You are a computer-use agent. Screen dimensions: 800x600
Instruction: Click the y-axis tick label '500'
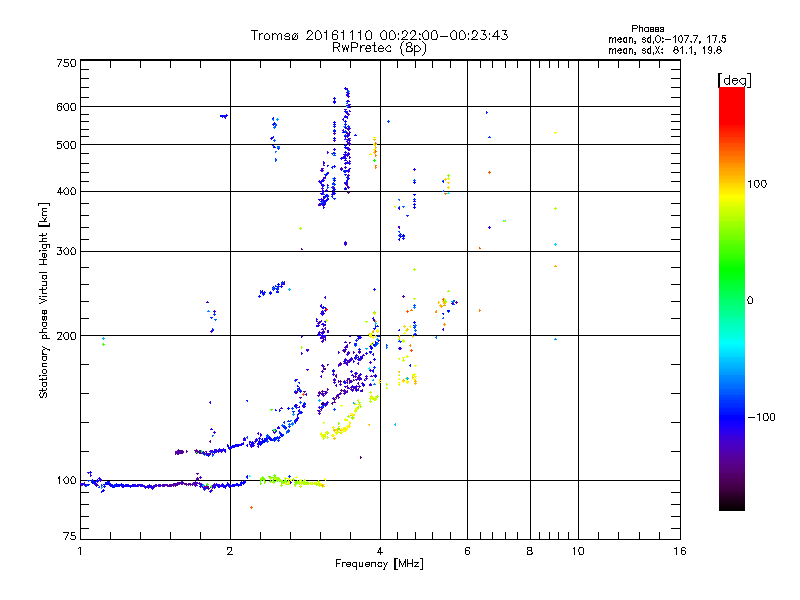tap(66, 145)
